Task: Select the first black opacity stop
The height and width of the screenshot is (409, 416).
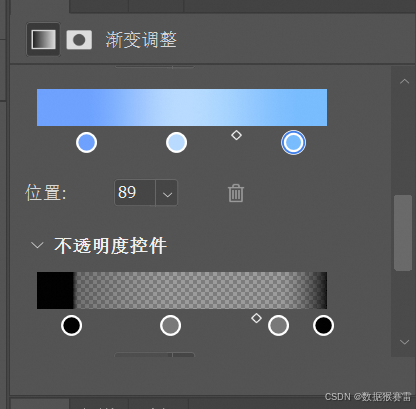Action: pos(72,325)
